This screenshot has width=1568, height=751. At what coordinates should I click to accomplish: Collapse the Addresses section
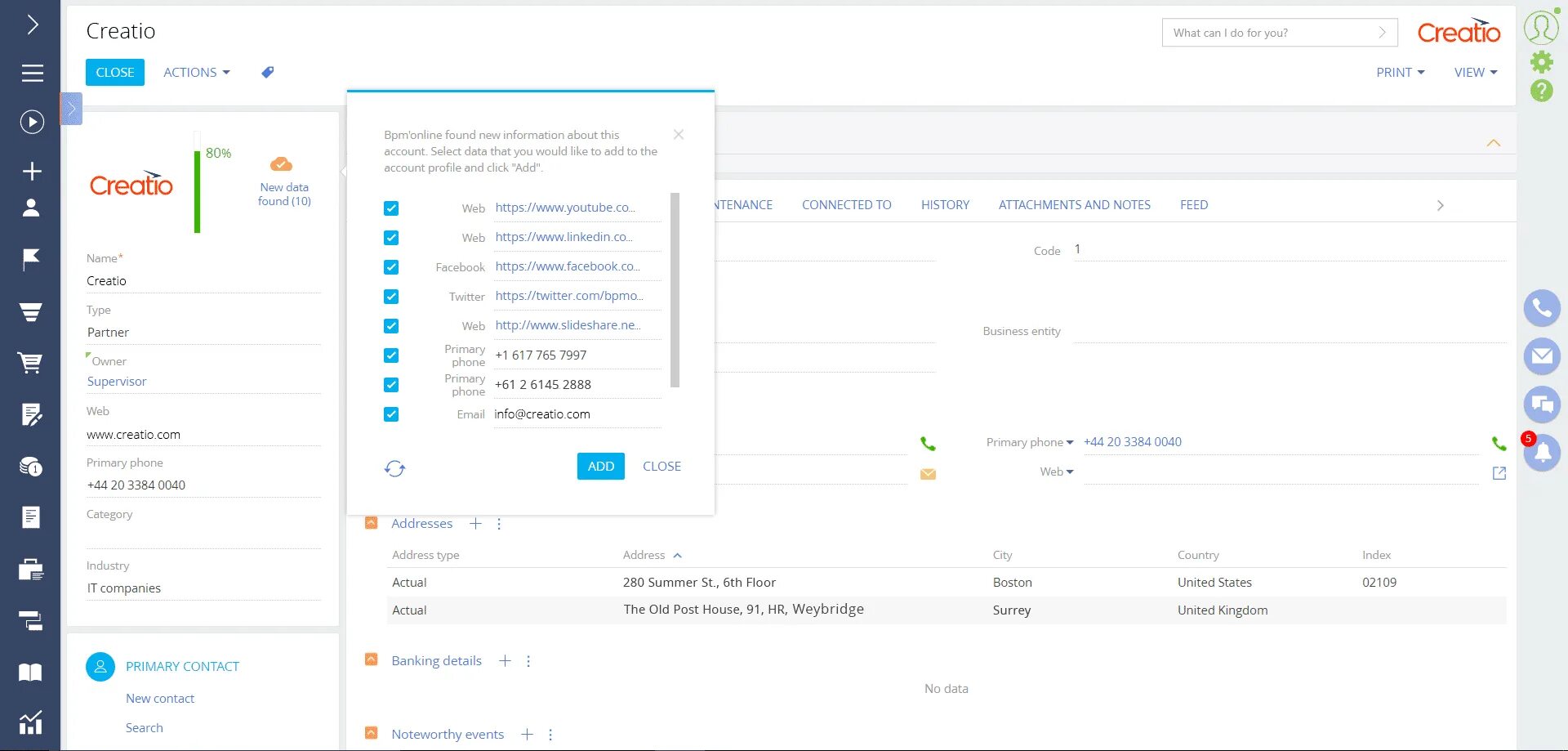(372, 523)
